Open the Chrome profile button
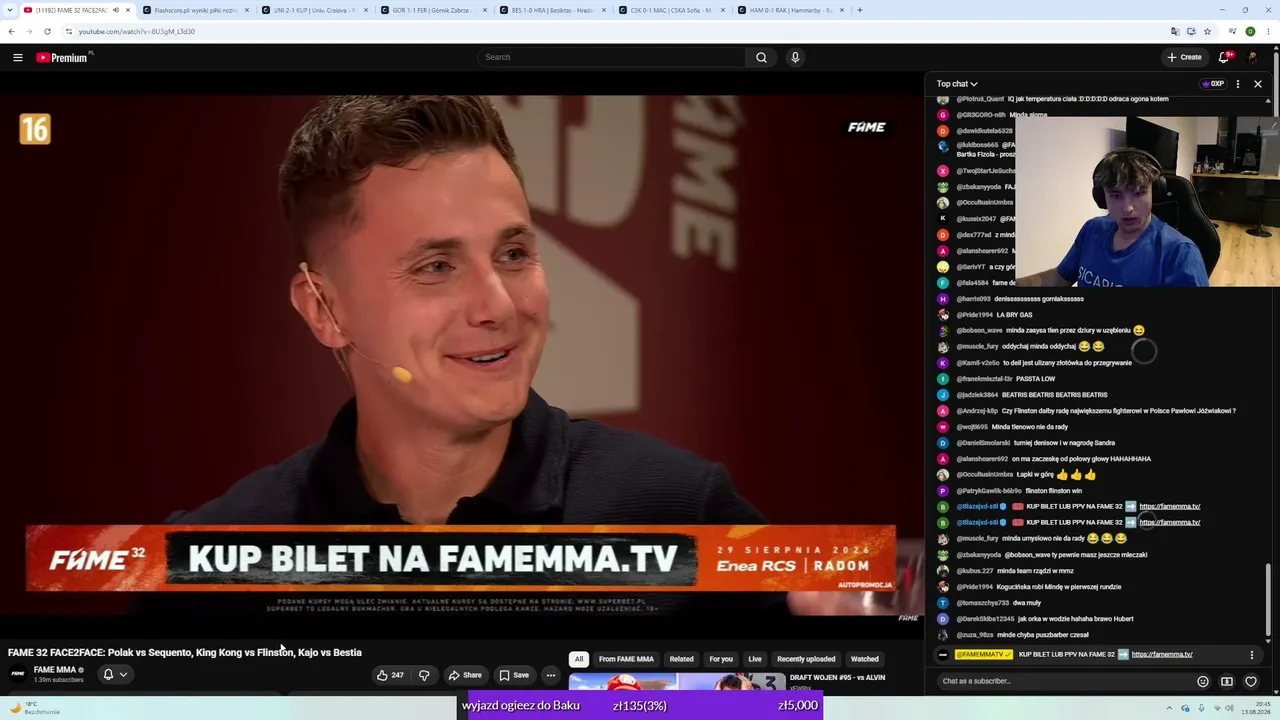1280x720 pixels. (x=1250, y=31)
